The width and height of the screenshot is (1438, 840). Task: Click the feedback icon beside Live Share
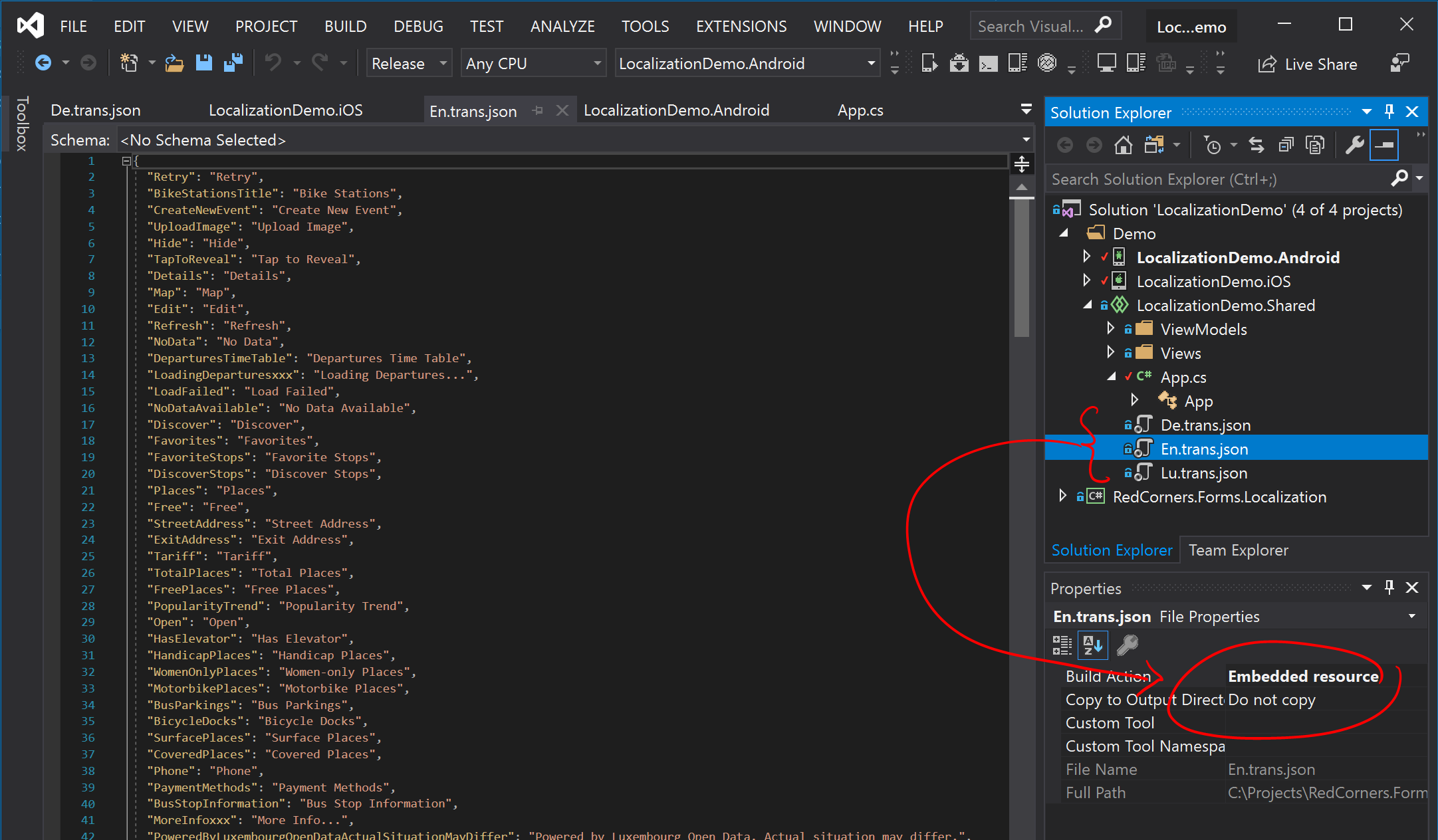point(1399,64)
